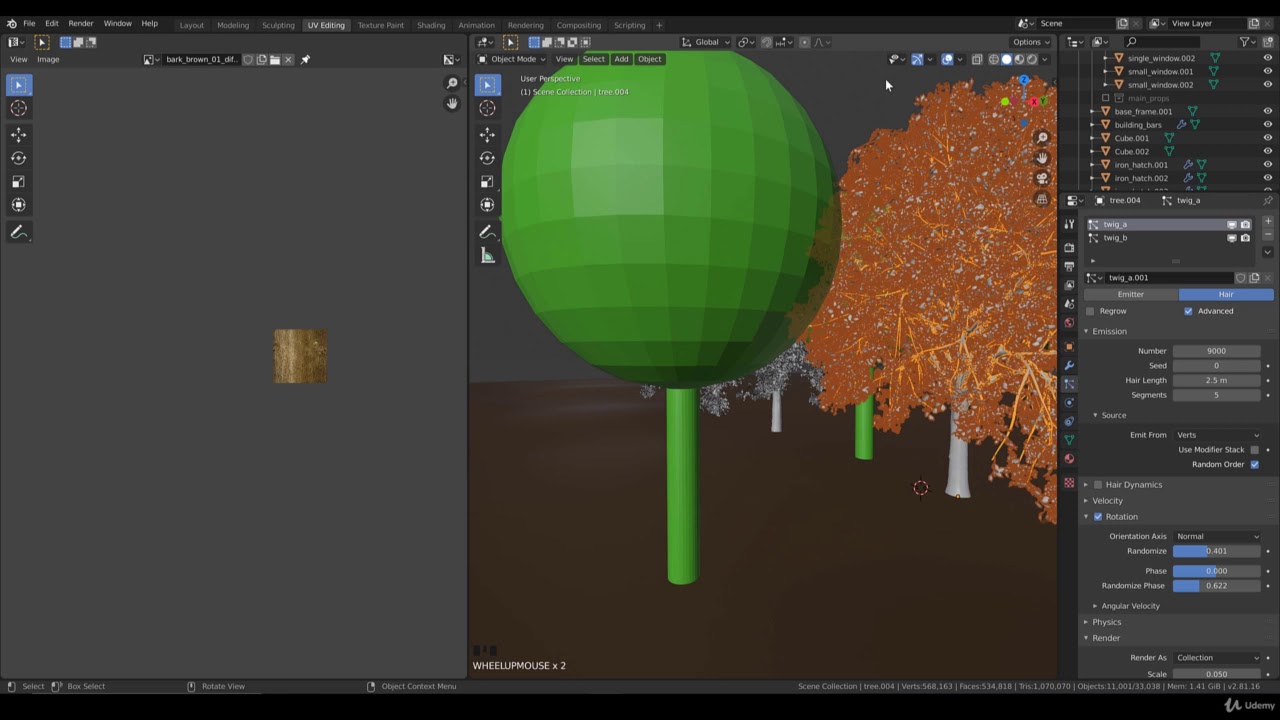The image size is (1280, 720).
Task: Enable Use Modifier Stack checkbox
Action: 1255,450
